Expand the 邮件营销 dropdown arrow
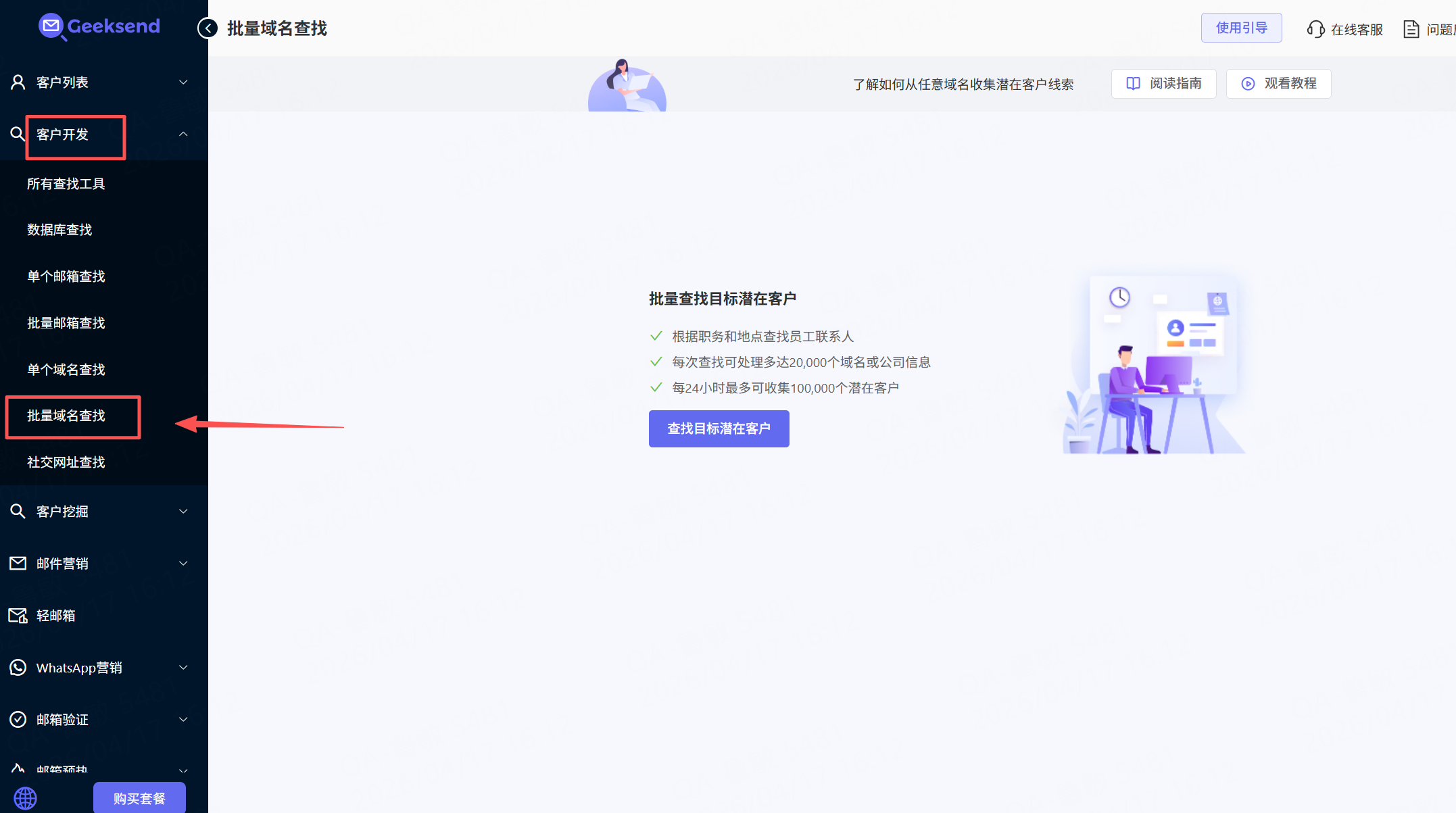This screenshot has height=813, width=1456. tap(183, 564)
